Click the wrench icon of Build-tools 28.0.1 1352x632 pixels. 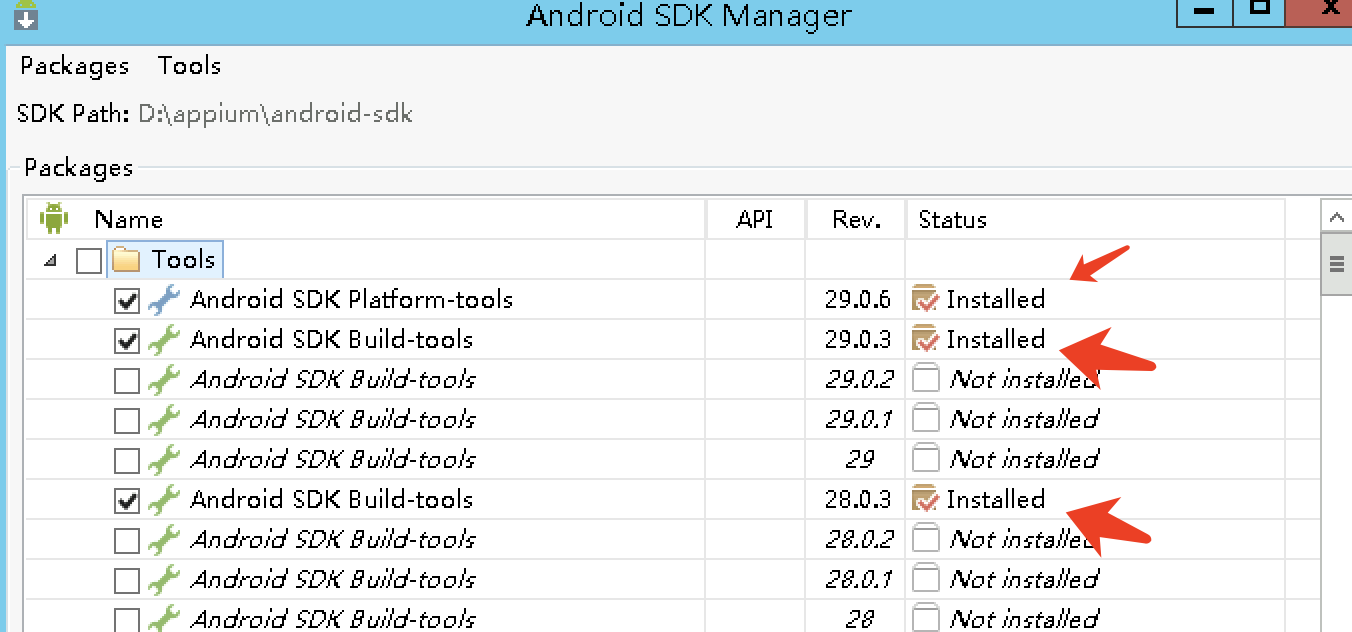(163, 579)
